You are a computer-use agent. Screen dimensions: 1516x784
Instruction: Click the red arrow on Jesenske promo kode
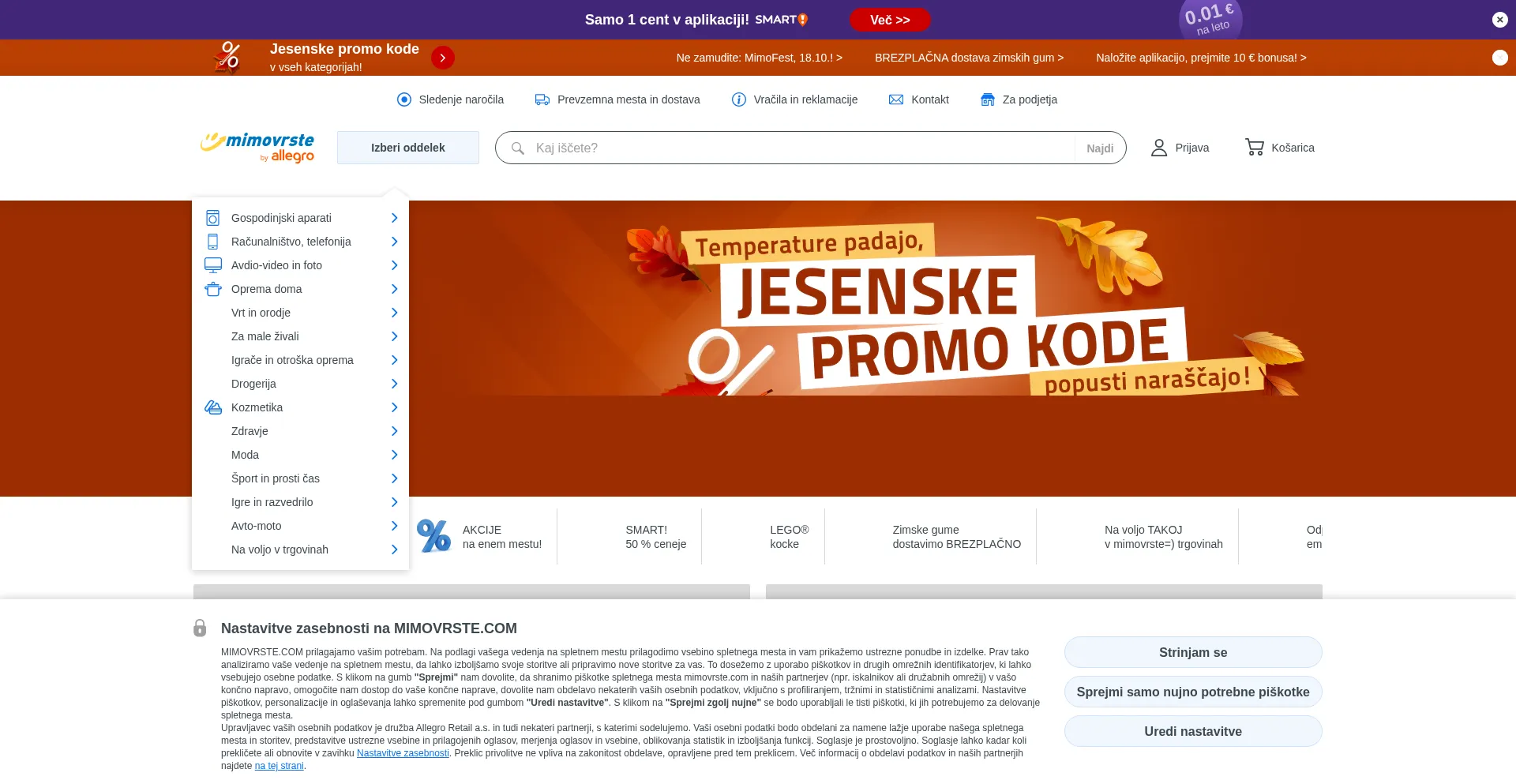pos(443,58)
